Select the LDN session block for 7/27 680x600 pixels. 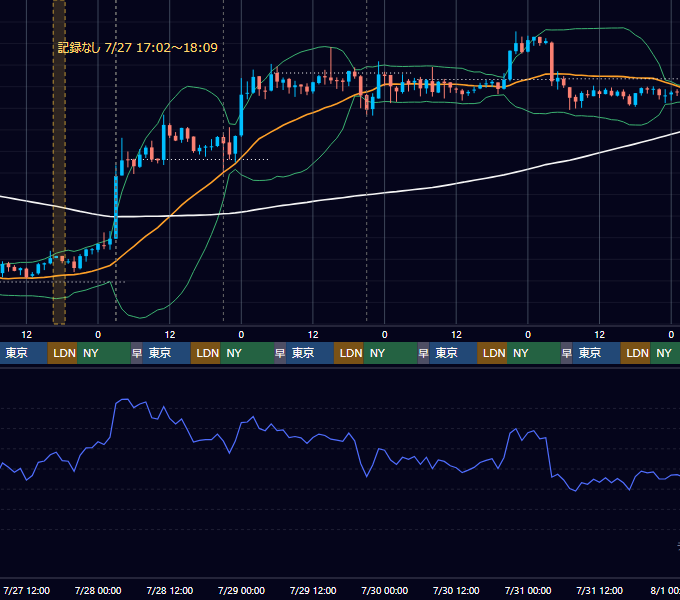pos(62,353)
